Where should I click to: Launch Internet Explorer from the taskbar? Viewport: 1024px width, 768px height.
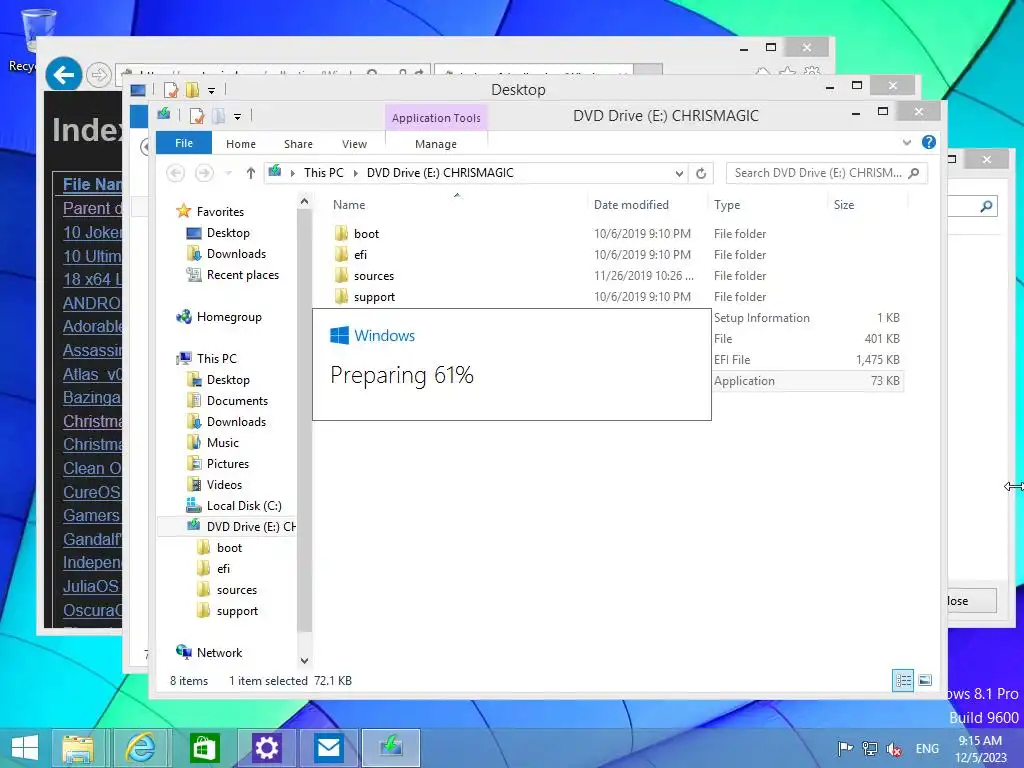141,748
